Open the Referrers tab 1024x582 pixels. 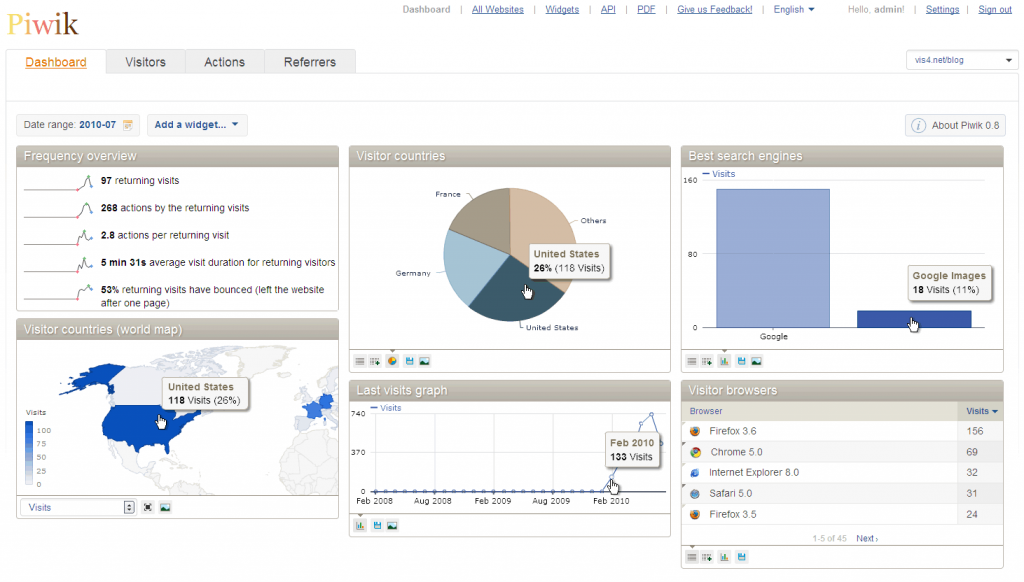(x=310, y=62)
